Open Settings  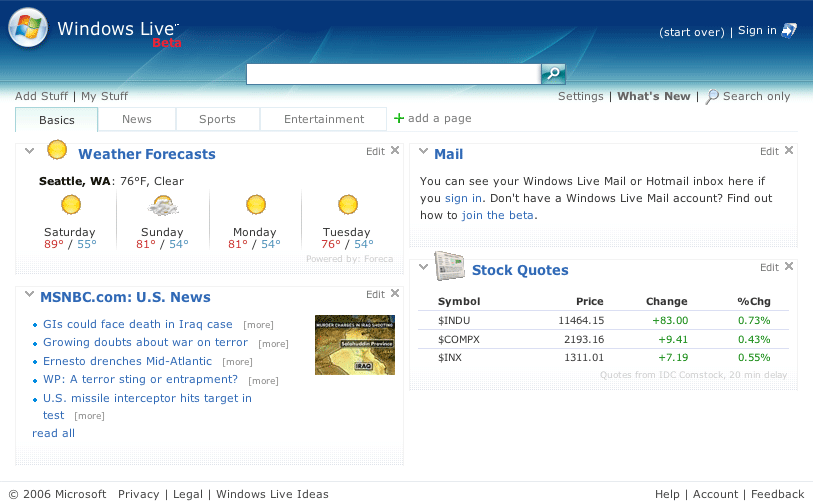click(x=581, y=96)
